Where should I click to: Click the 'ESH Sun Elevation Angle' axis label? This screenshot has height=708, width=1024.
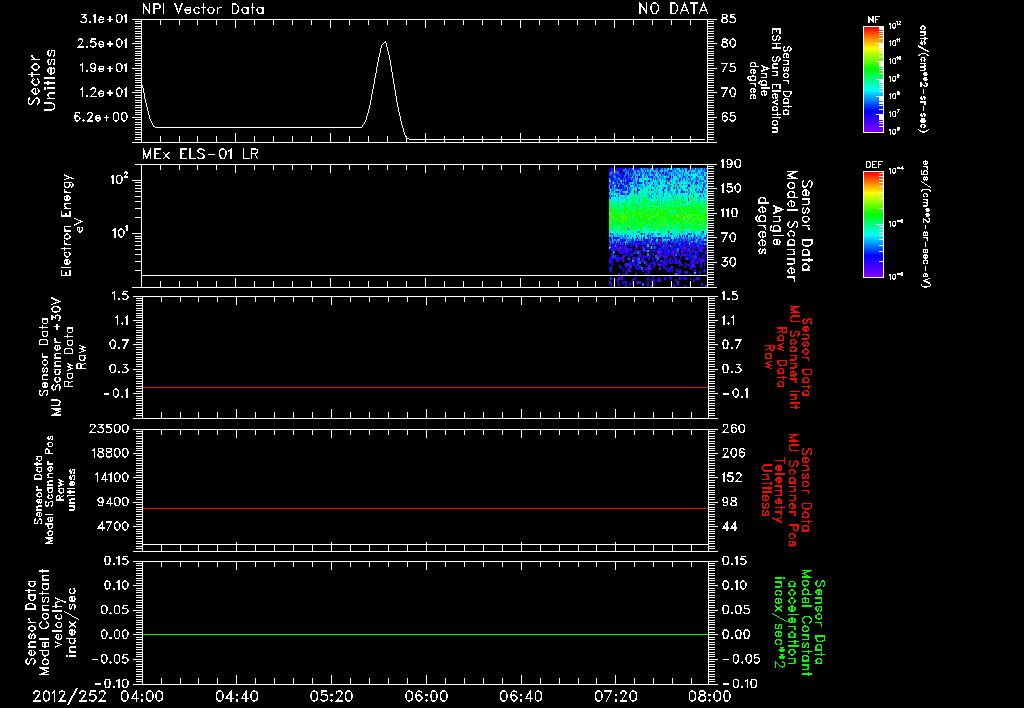[770, 80]
